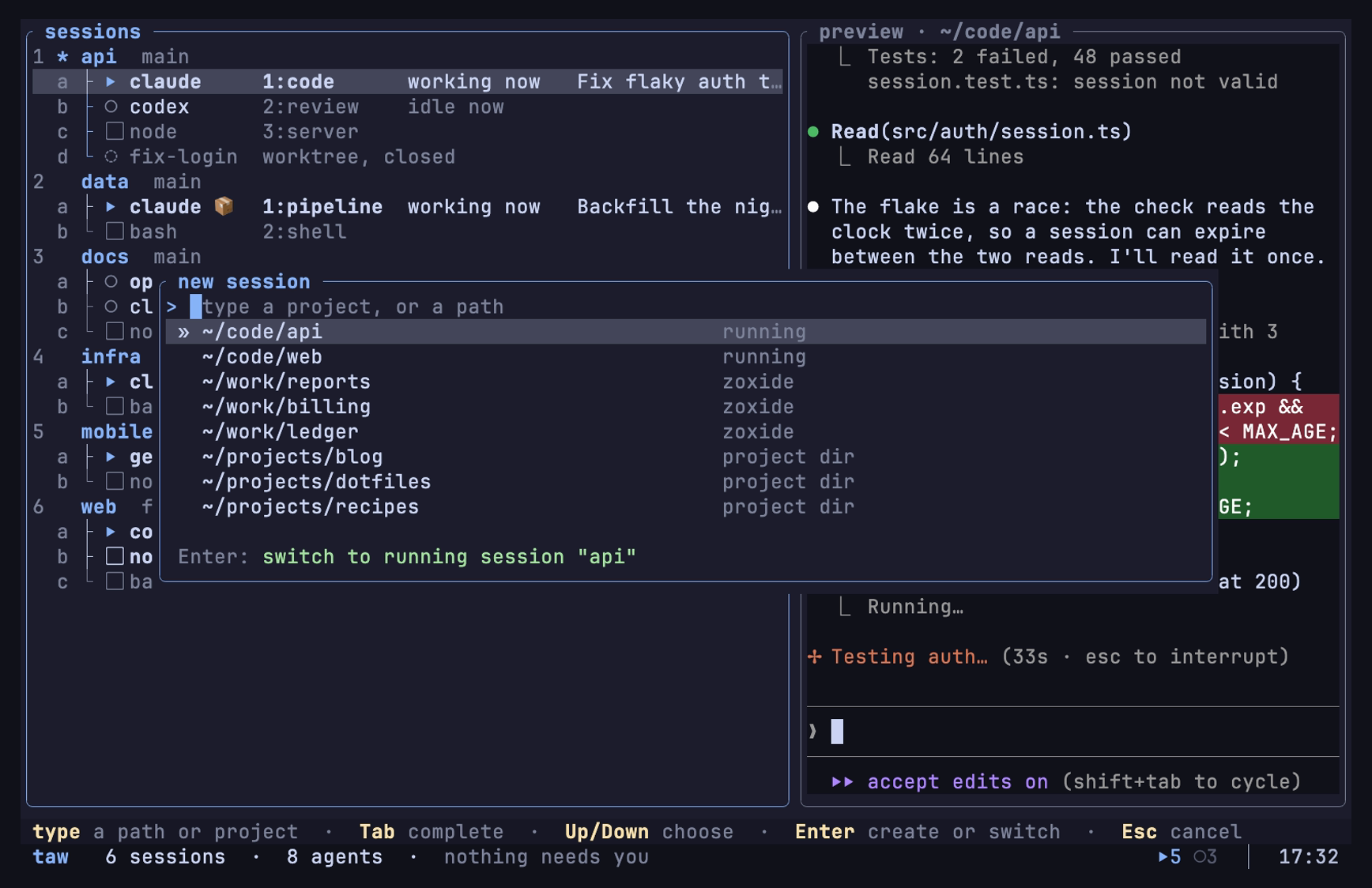
Task: Click the idle circle icon beside codex
Action: 111,107
